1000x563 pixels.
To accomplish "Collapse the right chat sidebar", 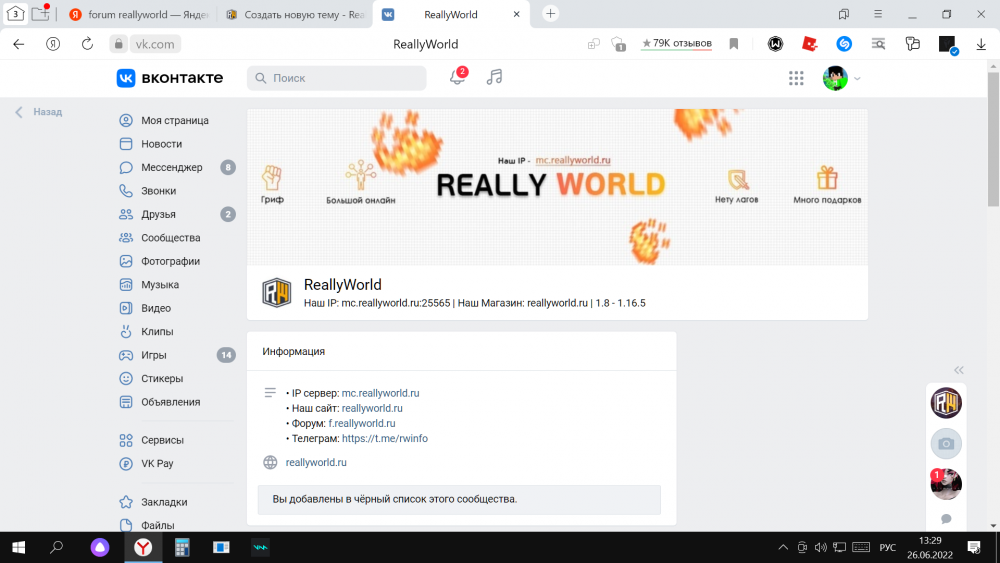I will 959,370.
